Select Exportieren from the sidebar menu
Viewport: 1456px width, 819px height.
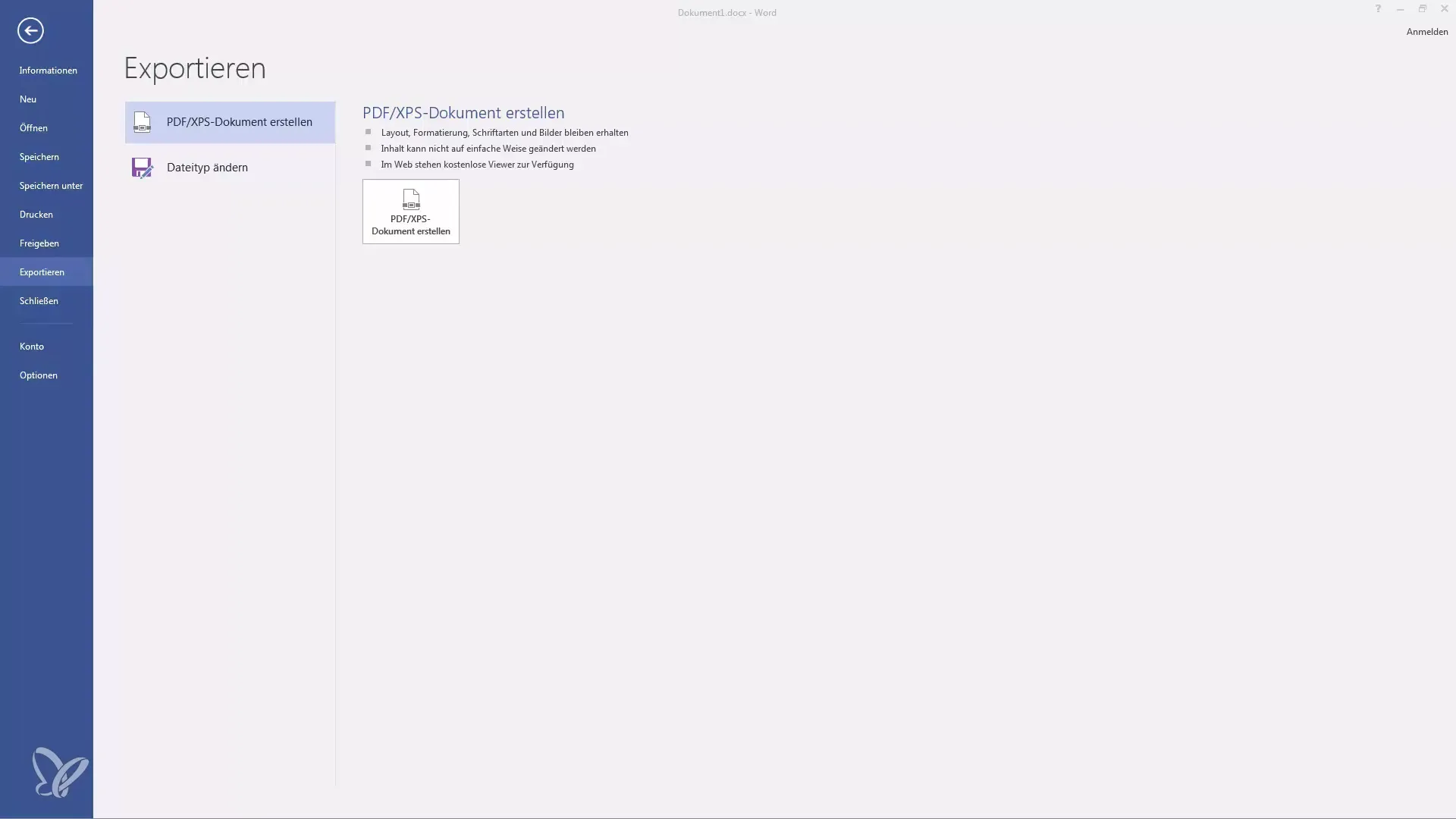point(41,271)
